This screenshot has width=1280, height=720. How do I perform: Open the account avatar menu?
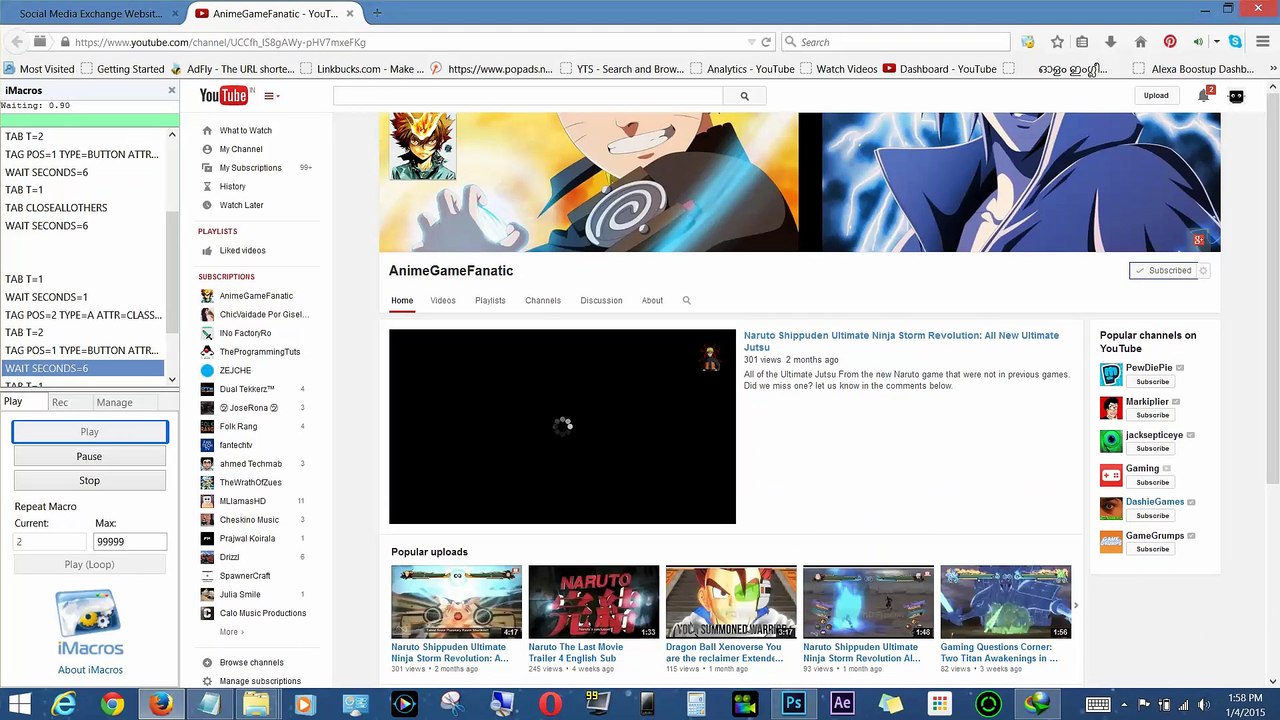1236,96
